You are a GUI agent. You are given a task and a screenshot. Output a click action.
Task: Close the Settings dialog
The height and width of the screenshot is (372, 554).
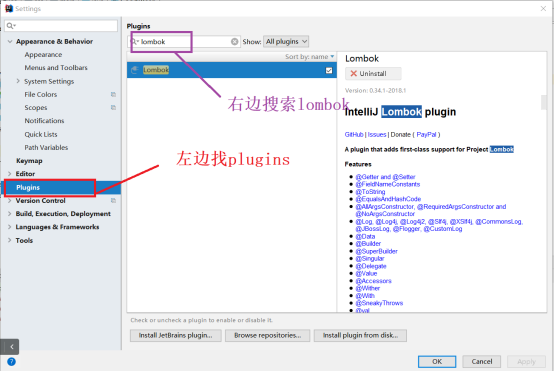(543, 8)
